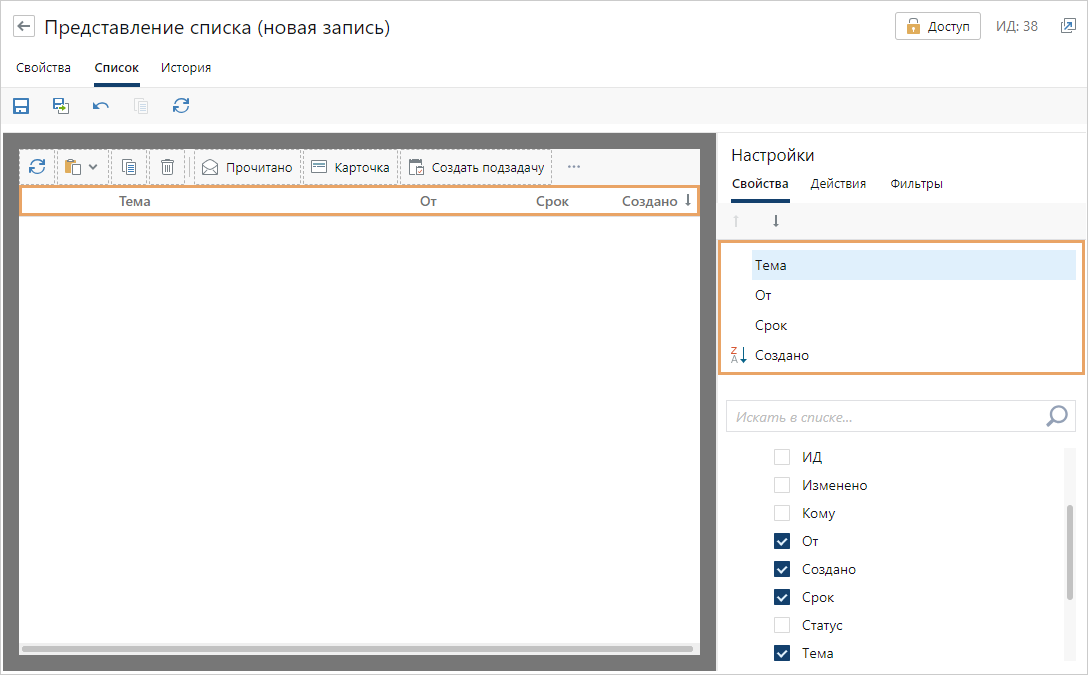Switch to the История tab

click(x=186, y=68)
